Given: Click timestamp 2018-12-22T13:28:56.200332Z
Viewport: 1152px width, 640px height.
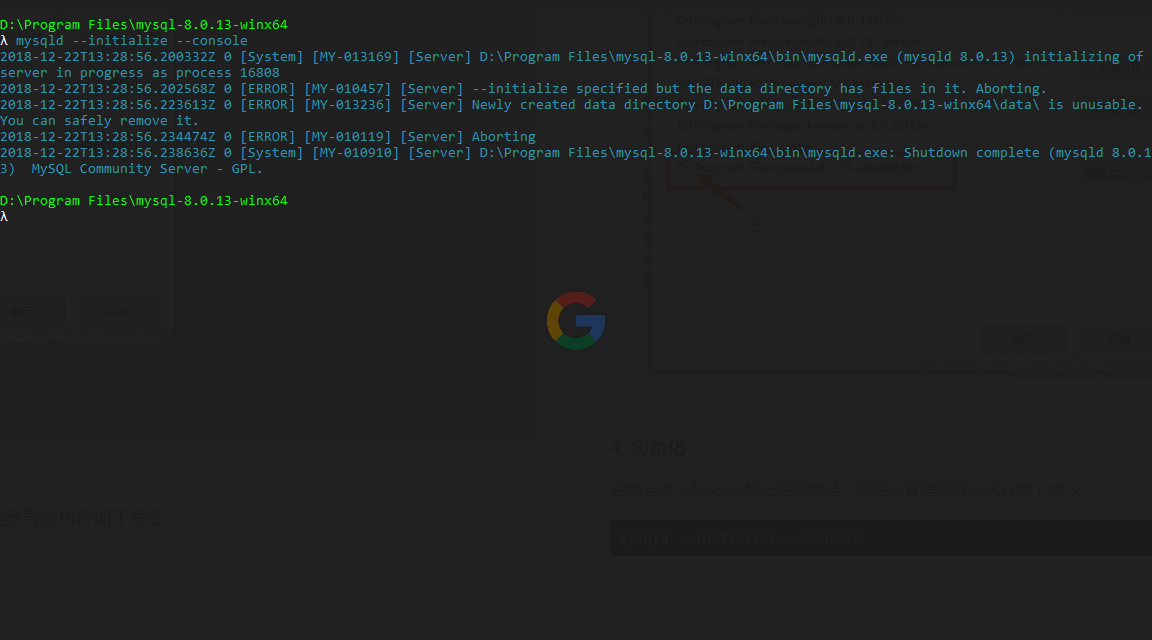Looking at the screenshot, I should click(x=108, y=57).
